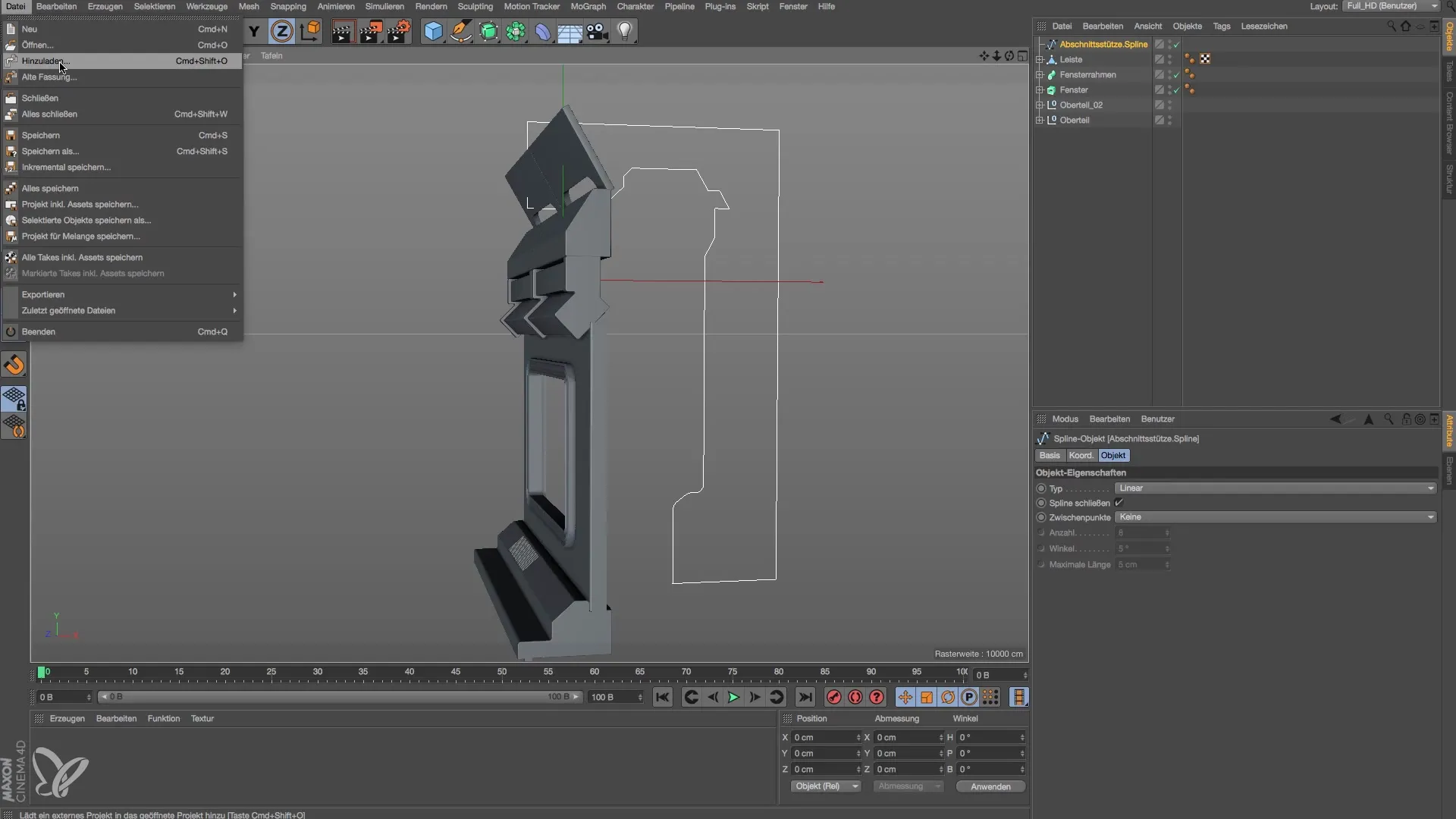Open the Tags menu in the object manager
Screen dimensions: 1456x819
click(x=1221, y=26)
